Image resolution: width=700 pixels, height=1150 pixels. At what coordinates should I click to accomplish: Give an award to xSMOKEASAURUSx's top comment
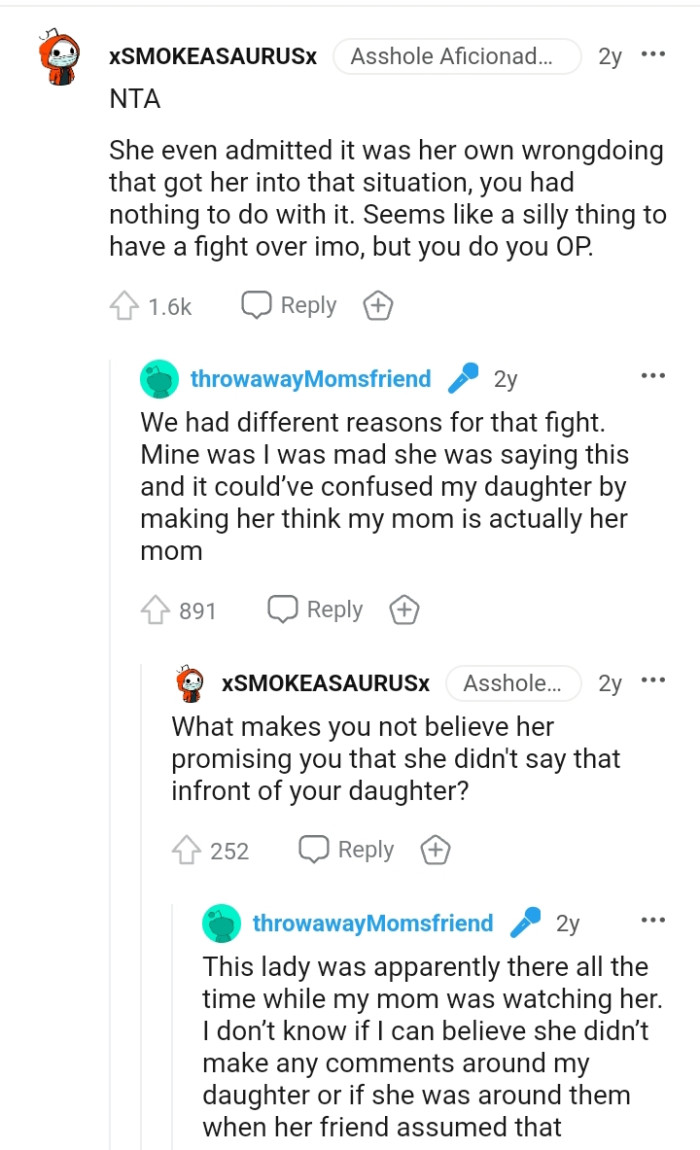point(378,305)
